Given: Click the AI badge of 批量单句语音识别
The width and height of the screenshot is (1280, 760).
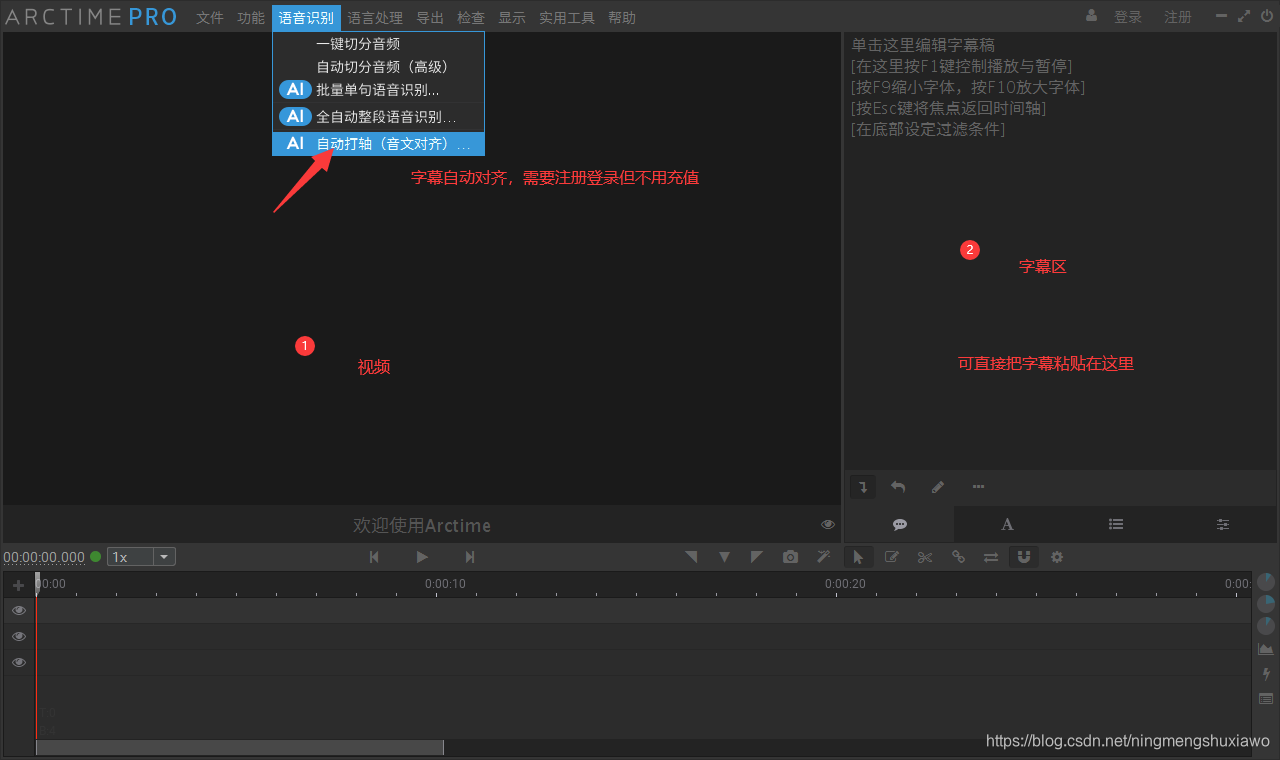Looking at the screenshot, I should [295, 89].
